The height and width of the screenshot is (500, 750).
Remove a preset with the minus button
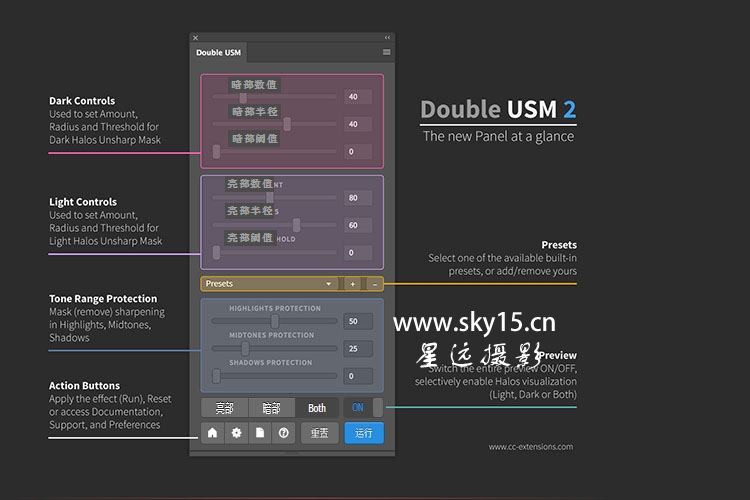click(x=375, y=284)
